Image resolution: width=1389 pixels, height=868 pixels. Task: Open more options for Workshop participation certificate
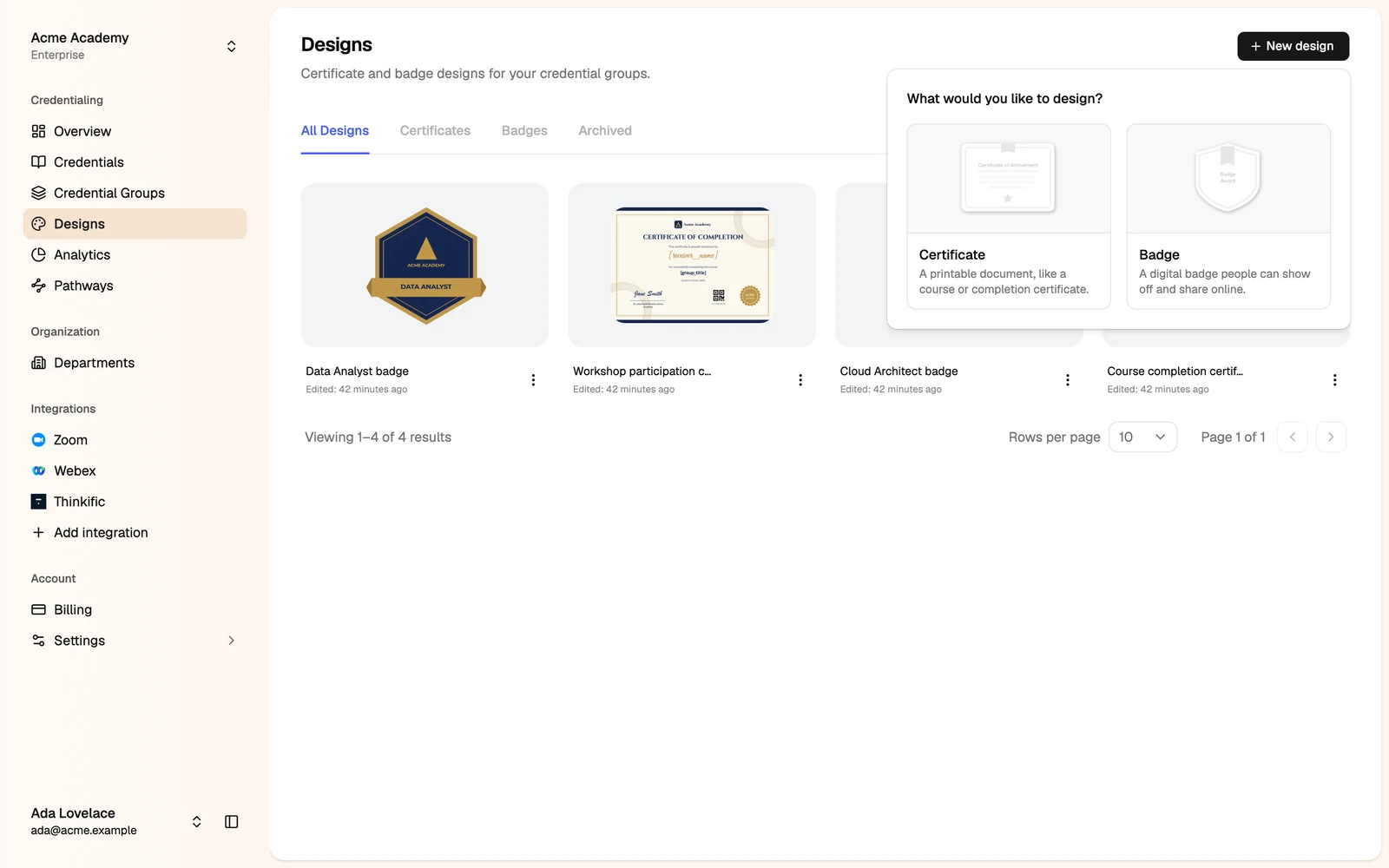tap(800, 380)
